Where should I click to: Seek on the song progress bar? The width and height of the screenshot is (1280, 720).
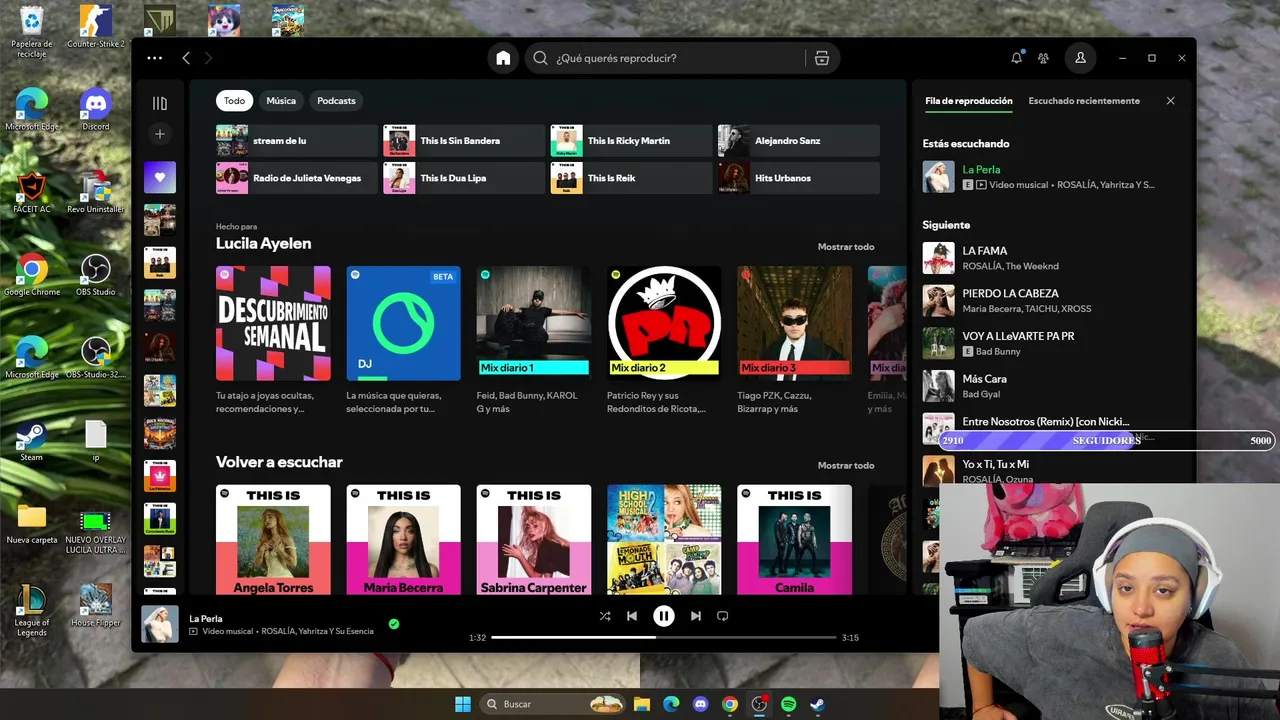pyautogui.click(x=664, y=637)
